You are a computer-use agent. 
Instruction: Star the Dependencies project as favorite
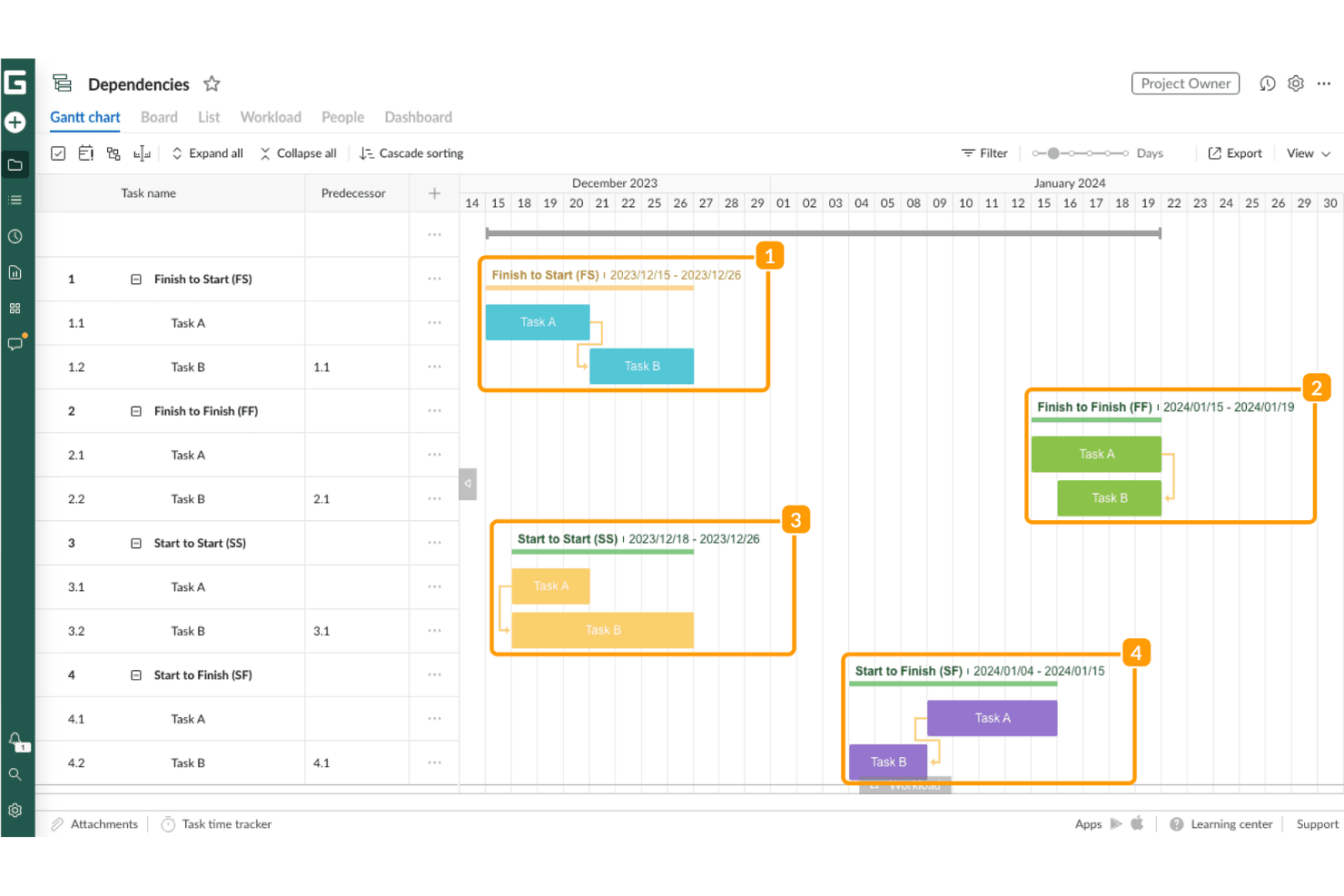[212, 84]
